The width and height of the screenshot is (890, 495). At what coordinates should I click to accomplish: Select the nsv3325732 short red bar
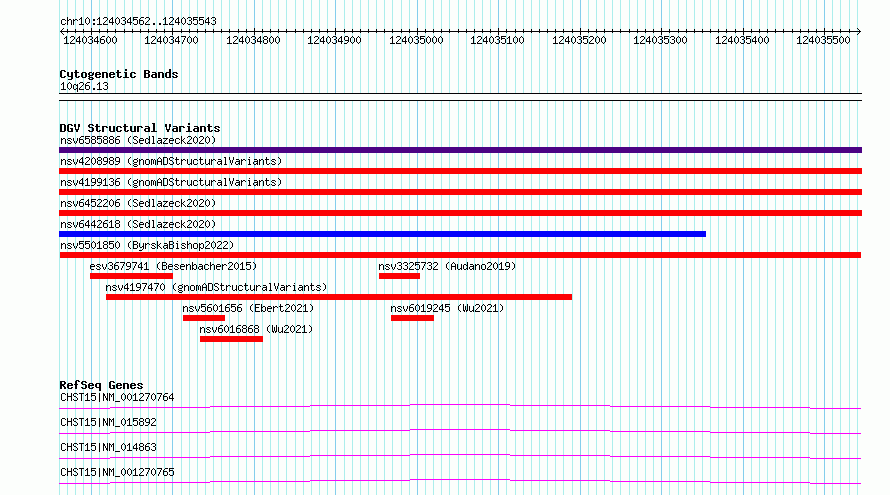400,276
